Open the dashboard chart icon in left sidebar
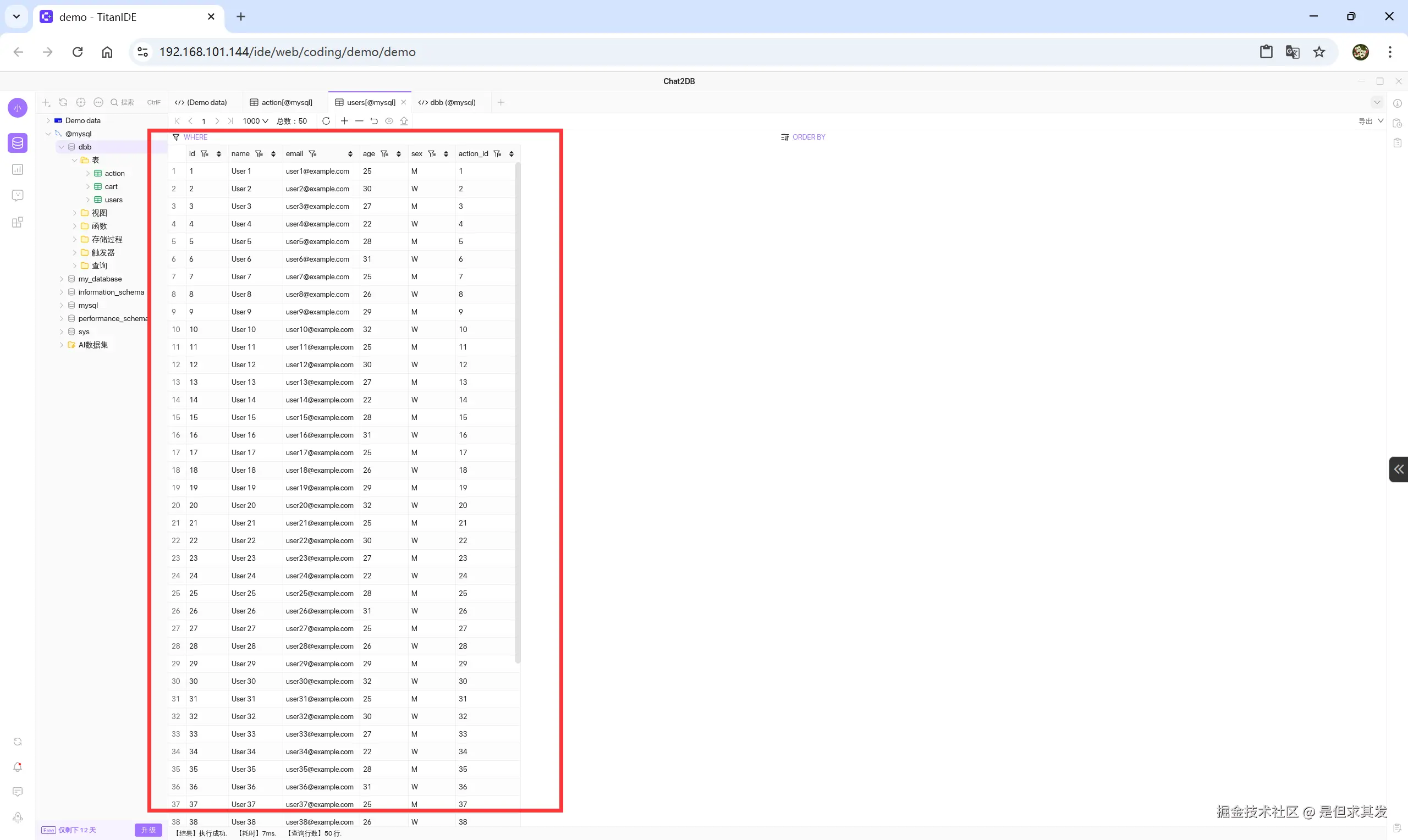This screenshot has height=840, width=1408. (x=18, y=169)
